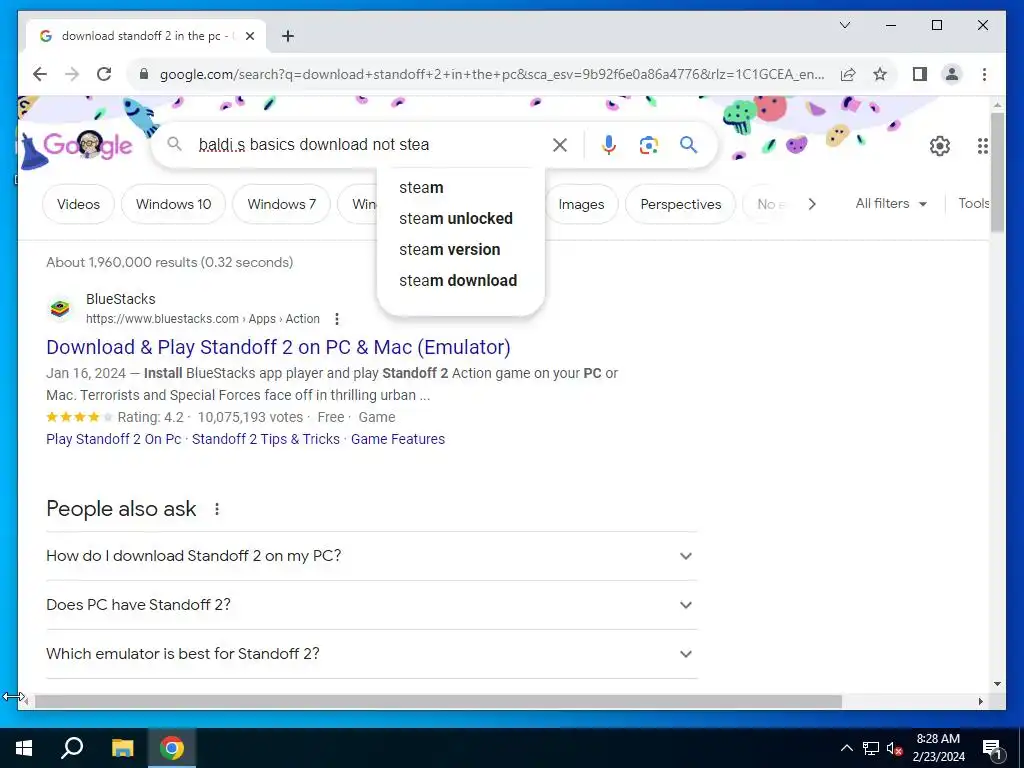Open Play Standoff 2 On Pc sitelink
The height and width of the screenshot is (768, 1024).
pyautogui.click(x=114, y=440)
